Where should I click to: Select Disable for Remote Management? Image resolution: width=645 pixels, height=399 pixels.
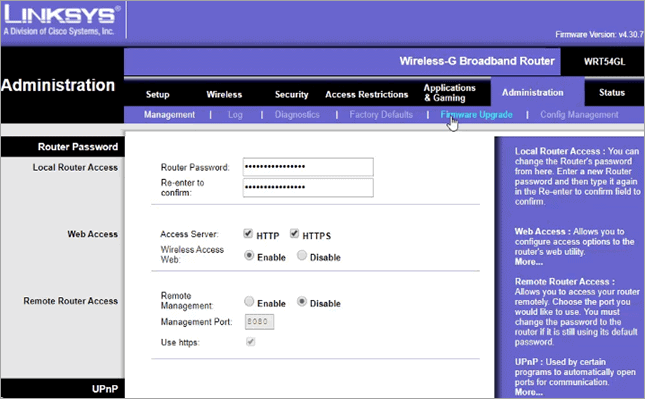click(x=302, y=302)
